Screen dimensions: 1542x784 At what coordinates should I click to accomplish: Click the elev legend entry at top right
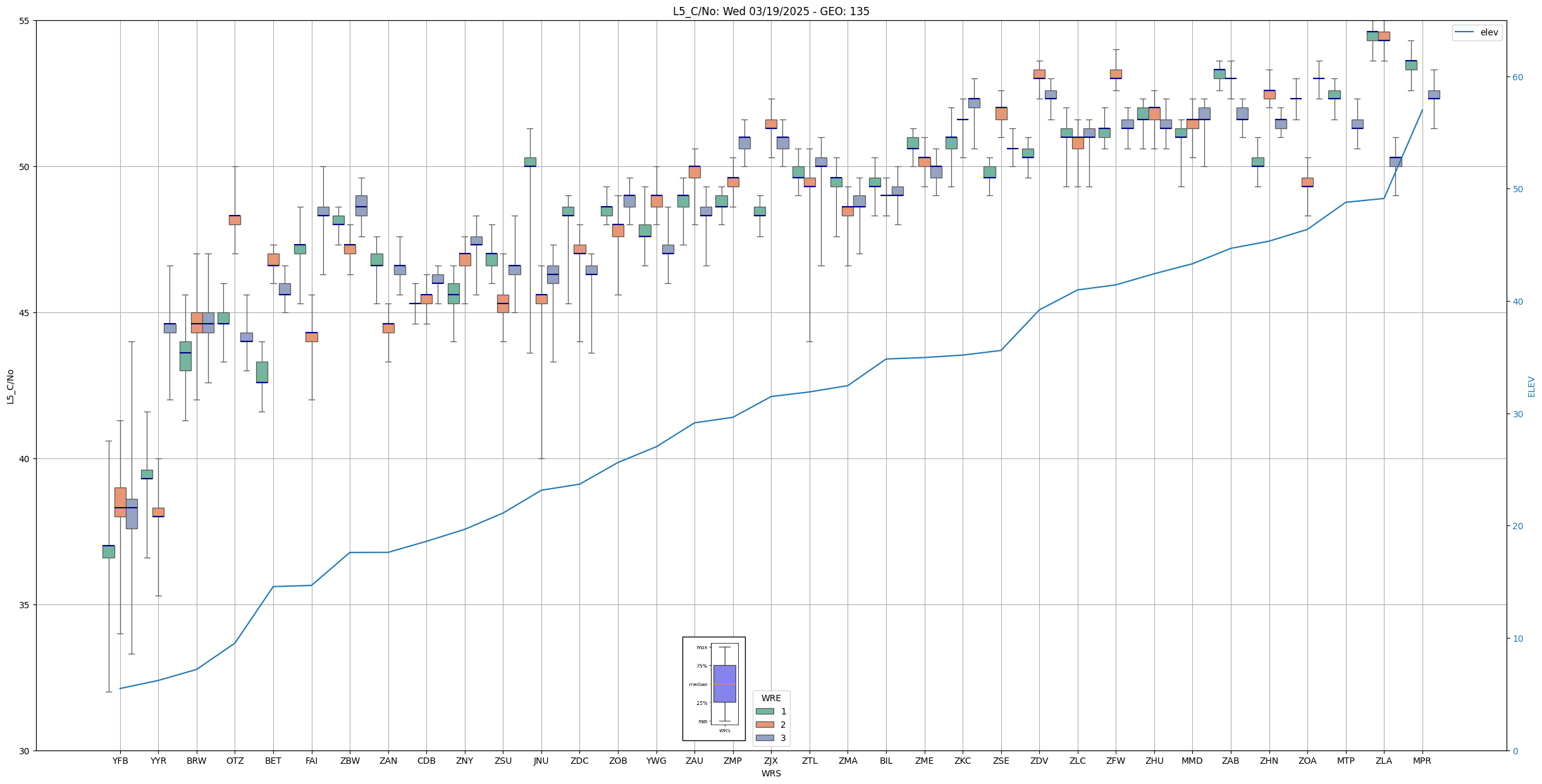tap(1477, 32)
